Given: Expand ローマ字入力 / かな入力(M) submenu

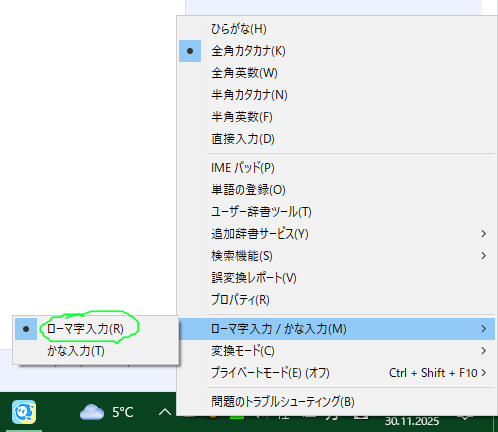Looking at the screenshot, I should tap(337, 329).
